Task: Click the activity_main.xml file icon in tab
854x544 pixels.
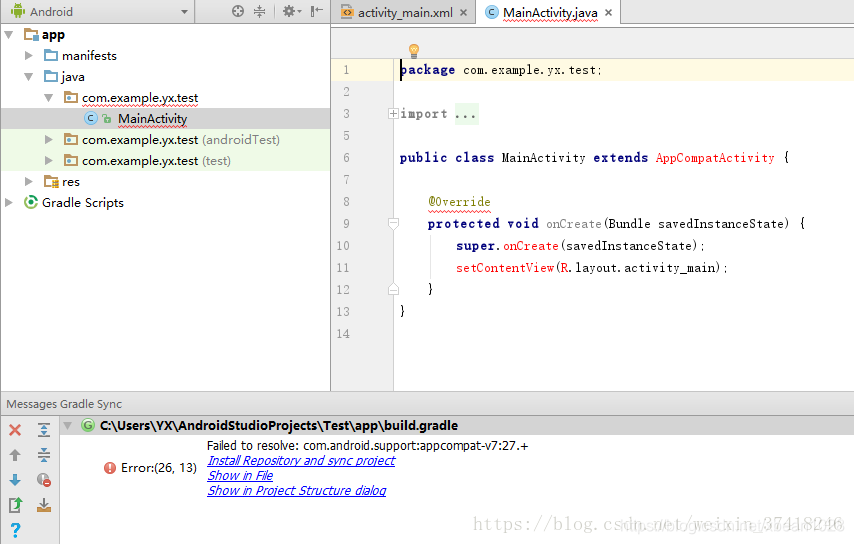Action: [347, 12]
